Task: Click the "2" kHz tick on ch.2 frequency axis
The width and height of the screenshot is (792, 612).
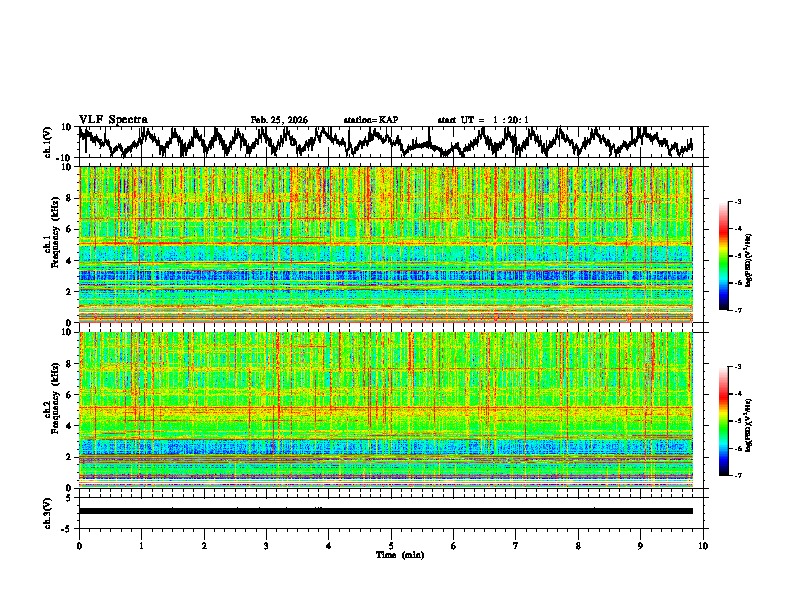Action: pyautogui.click(x=70, y=457)
